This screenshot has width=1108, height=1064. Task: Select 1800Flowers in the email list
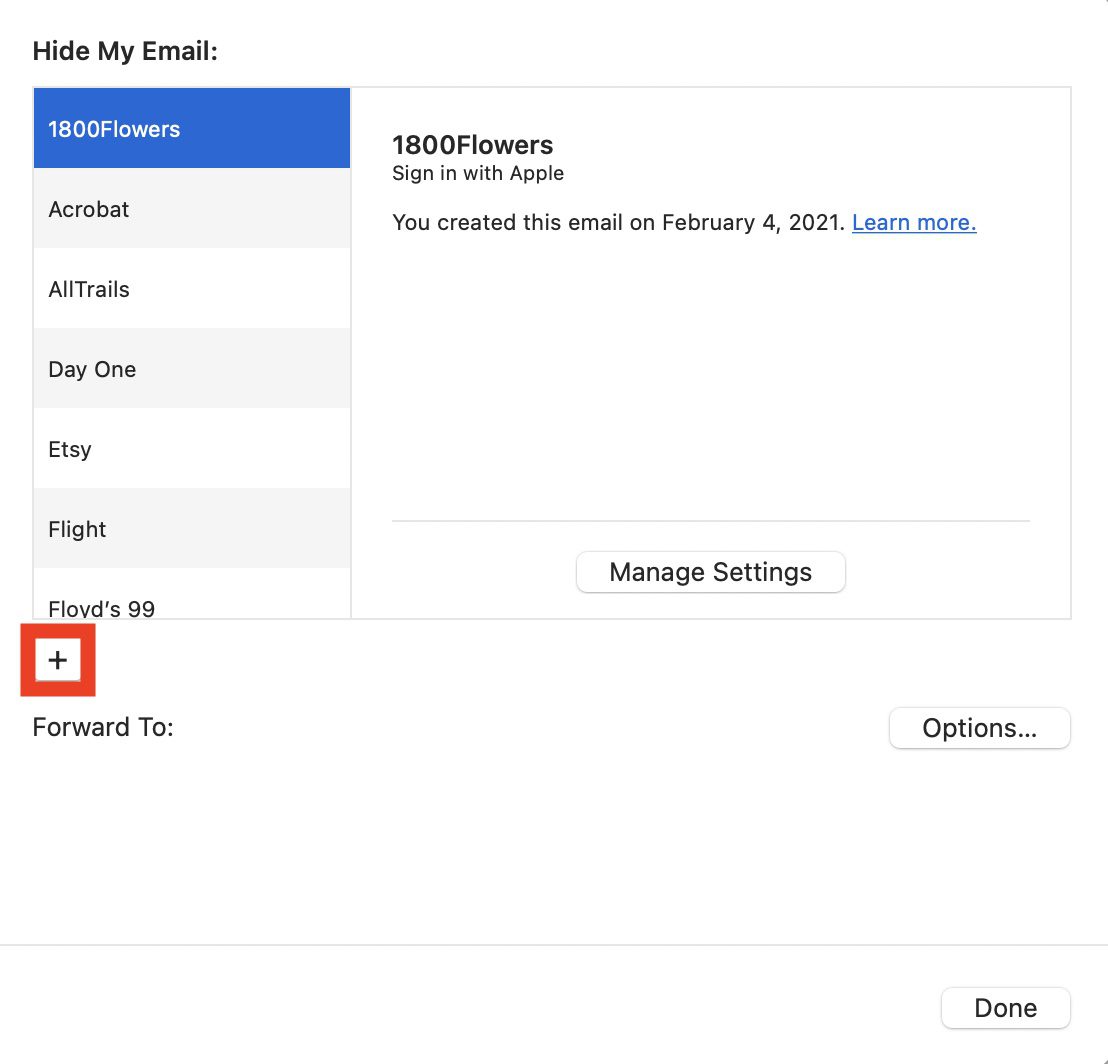coord(191,129)
